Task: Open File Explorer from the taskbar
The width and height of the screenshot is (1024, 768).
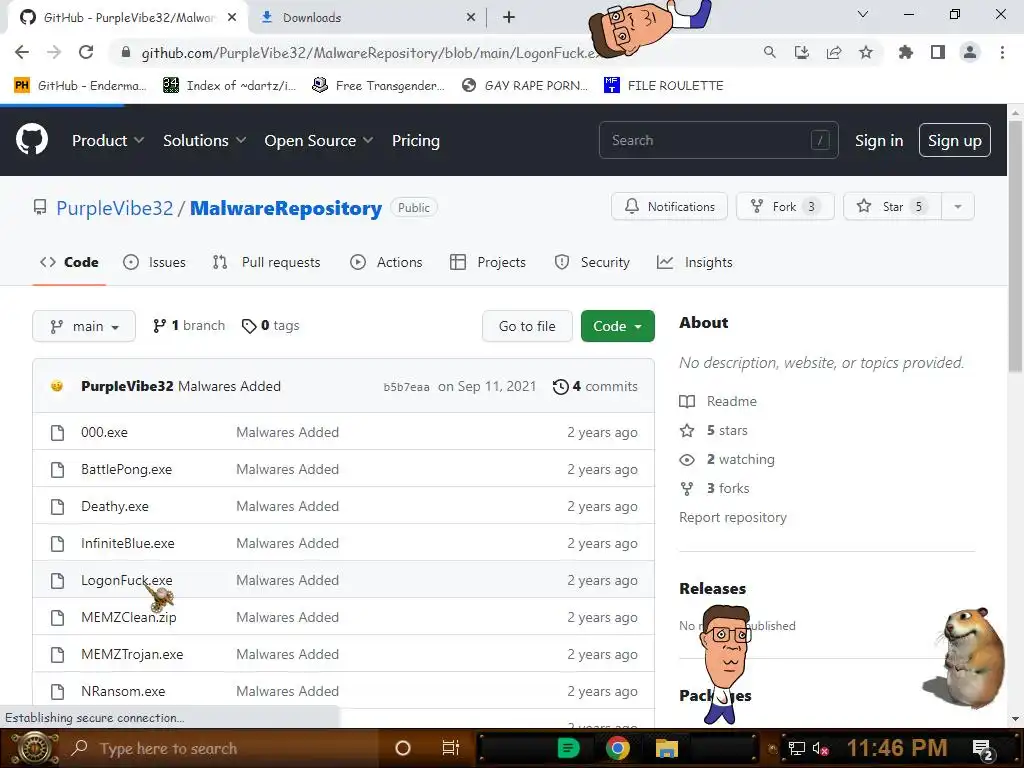Action: [667, 748]
